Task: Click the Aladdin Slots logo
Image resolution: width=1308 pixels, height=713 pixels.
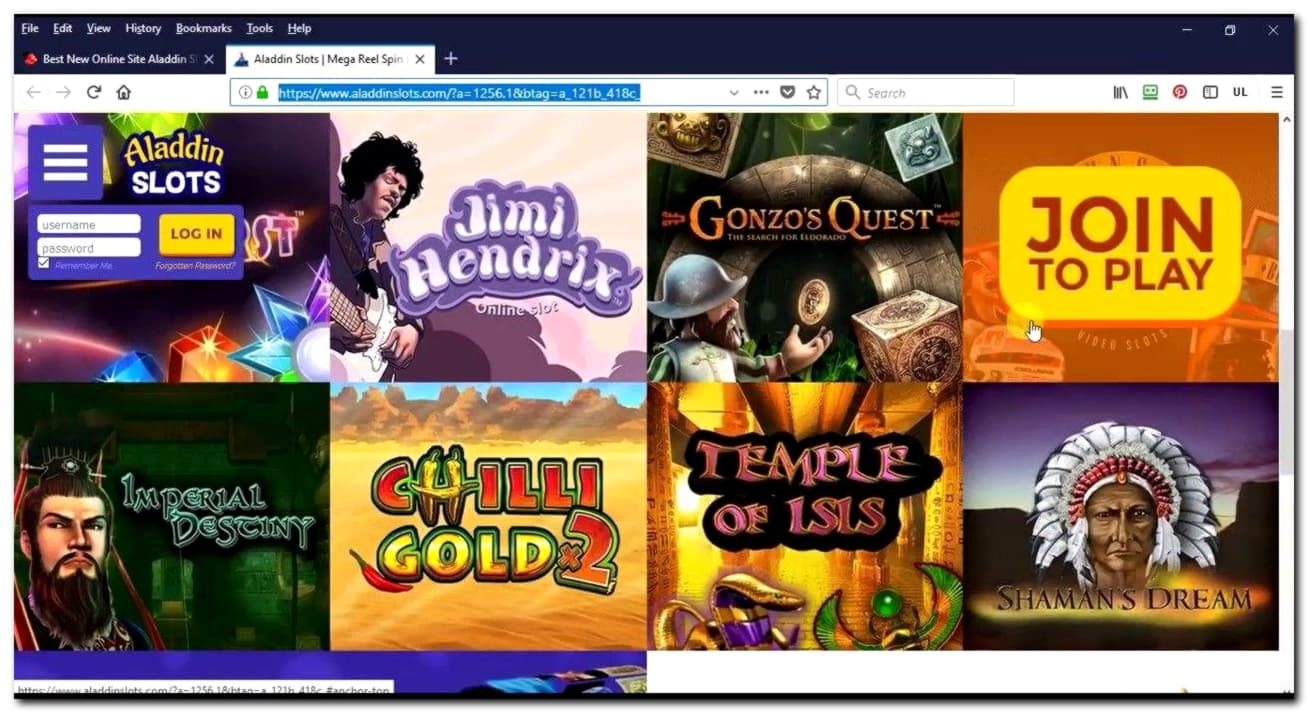Action: click(x=174, y=163)
